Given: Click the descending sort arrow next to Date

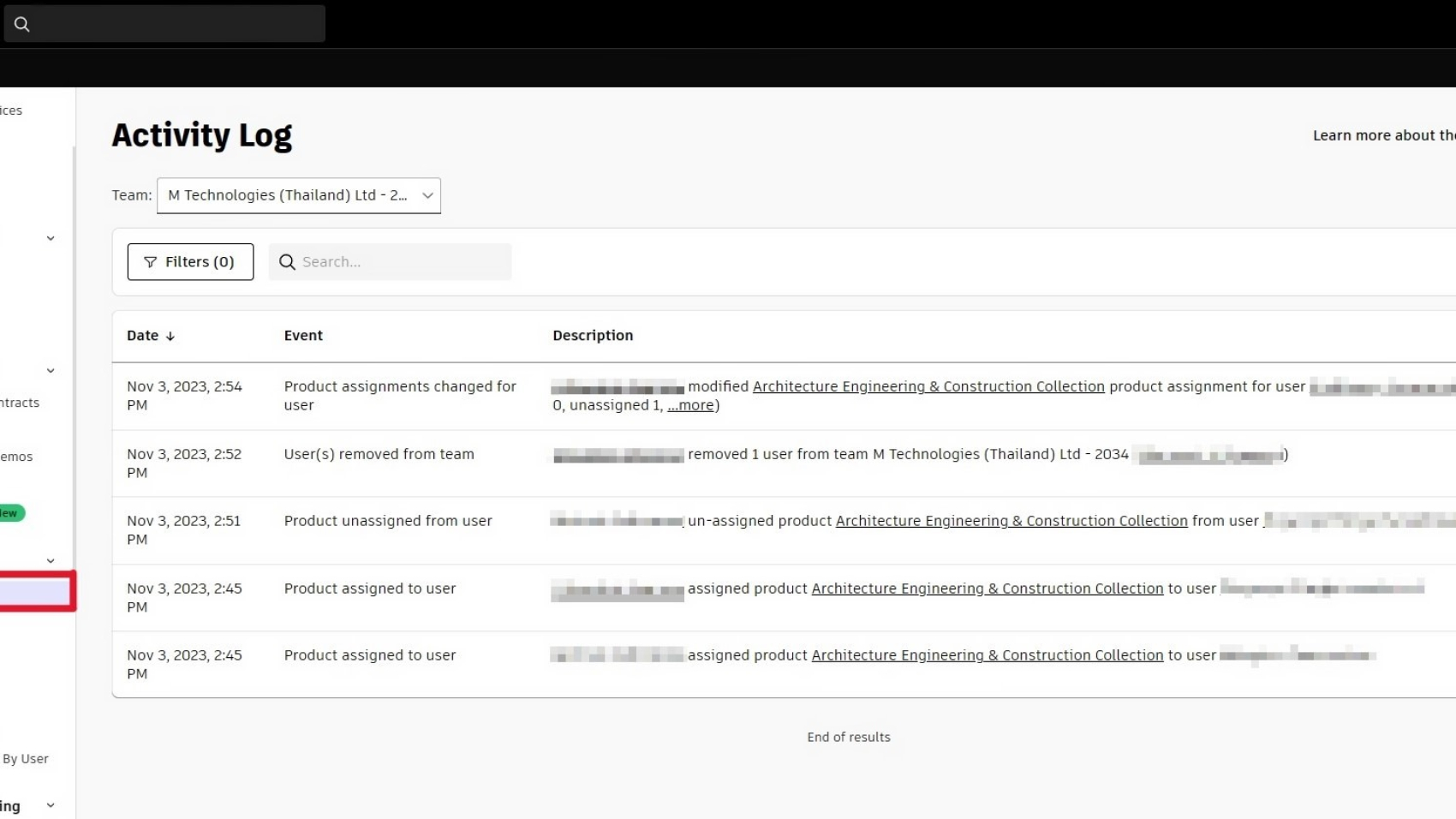Looking at the screenshot, I should pos(171,336).
